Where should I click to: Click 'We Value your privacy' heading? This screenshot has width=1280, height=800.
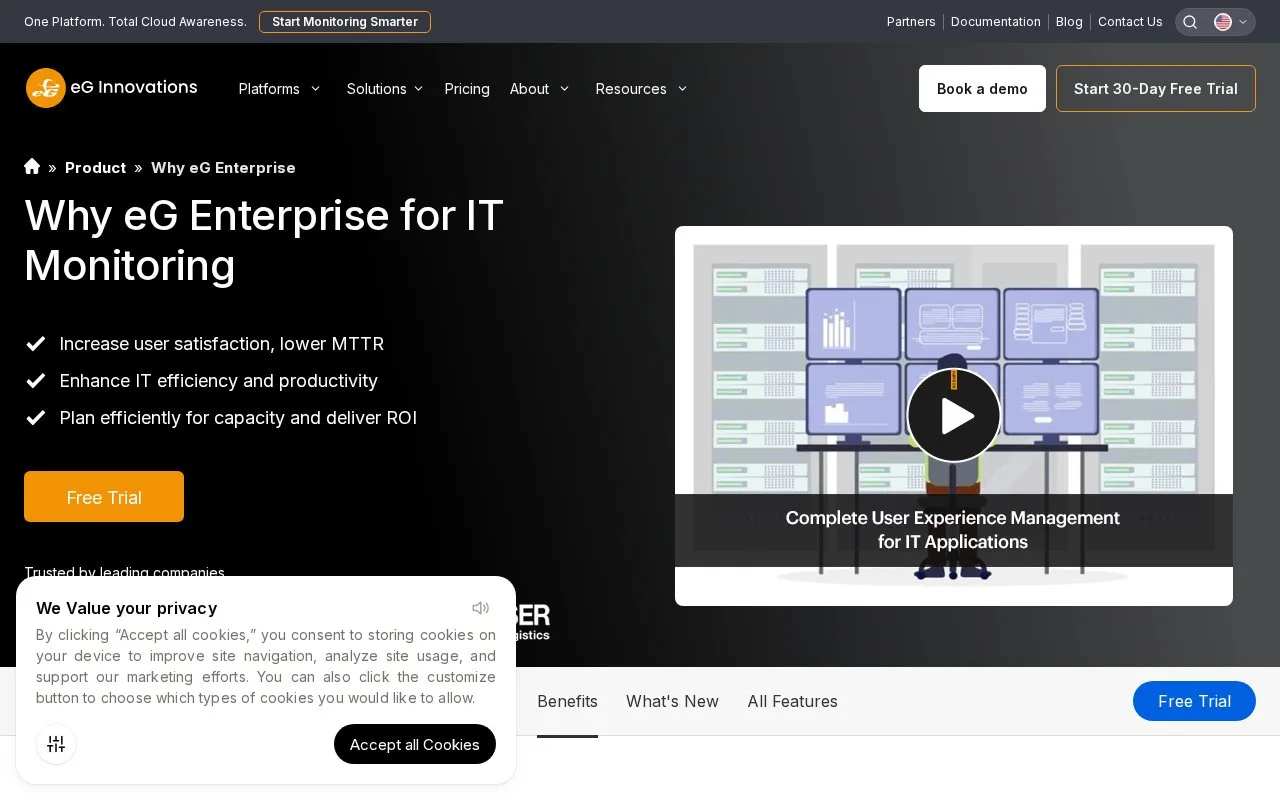point(126,608)
